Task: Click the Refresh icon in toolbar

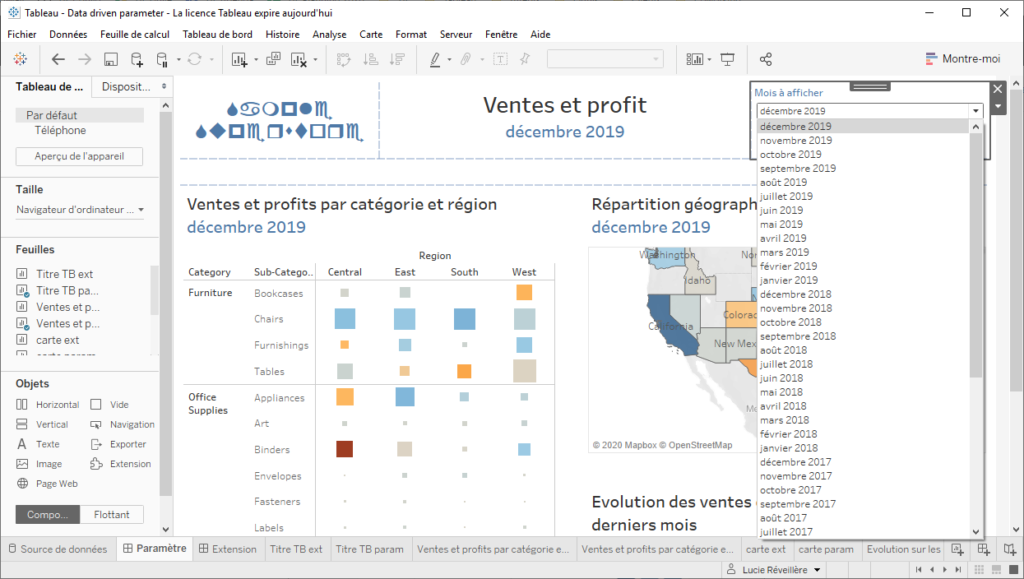Action: (x=195, y=59)
